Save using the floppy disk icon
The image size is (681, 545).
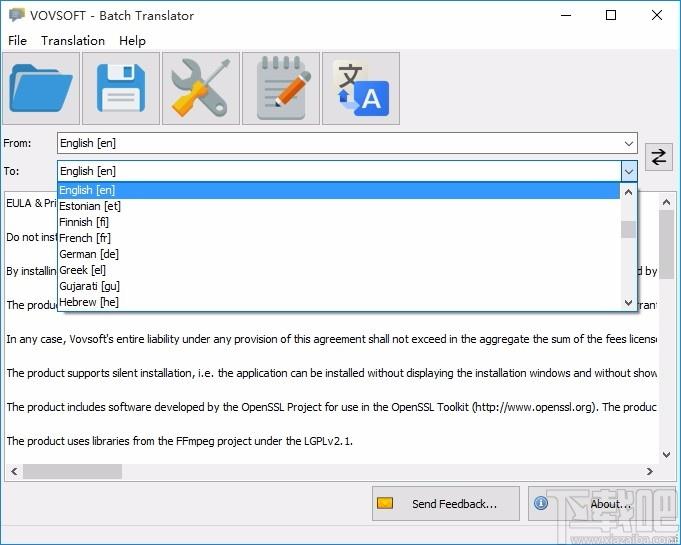pyautogui.click(x=121, y=89)
